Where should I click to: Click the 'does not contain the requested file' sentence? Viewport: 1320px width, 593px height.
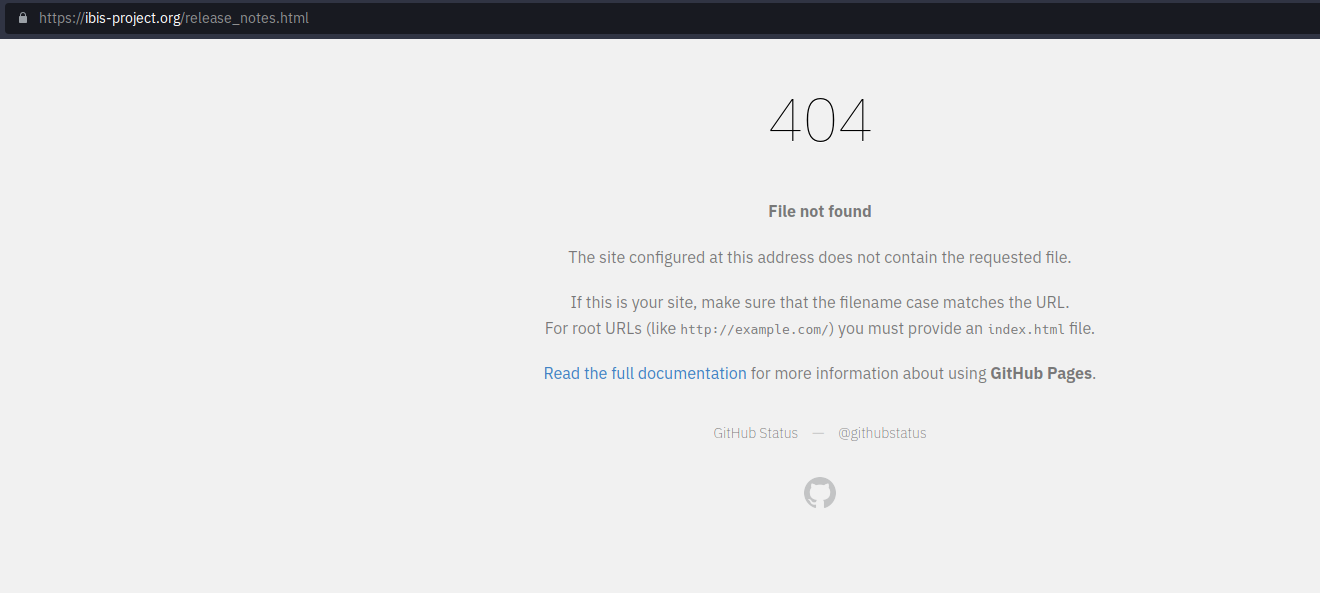point(820,257)
